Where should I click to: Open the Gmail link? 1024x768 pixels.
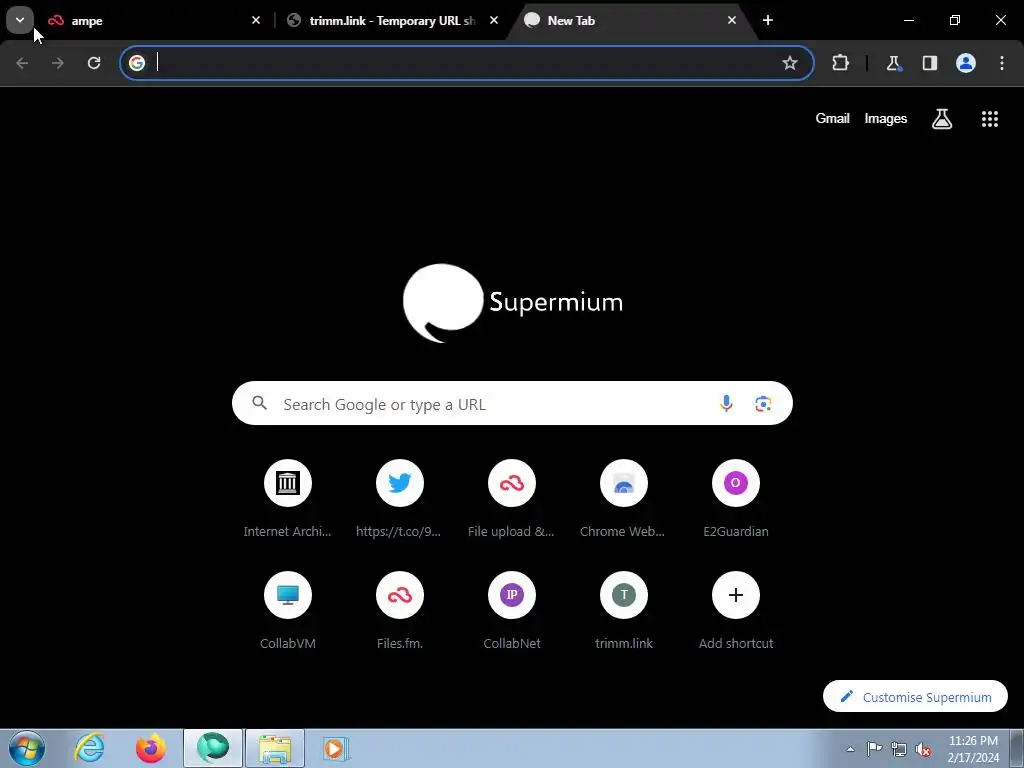point(832,118)
